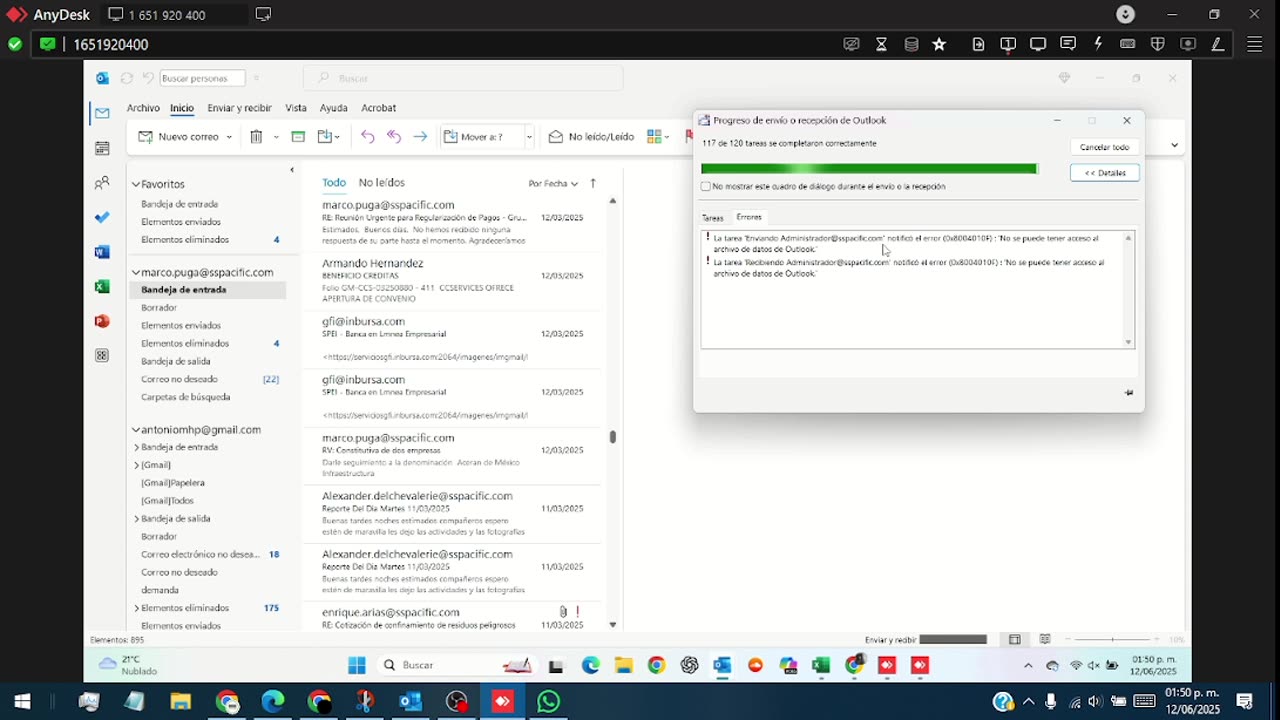This screenshot has width=1280, height=720.
Task: Collapse the Favoritos folder group
Action: [136, 184]
